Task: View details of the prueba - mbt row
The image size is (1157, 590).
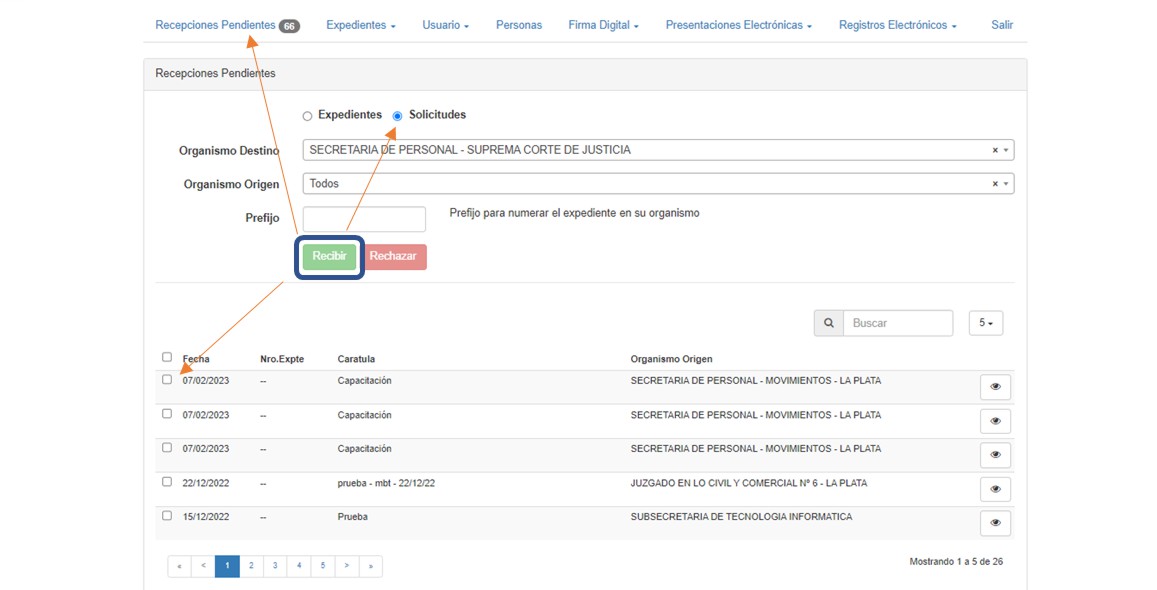Action: [x=995, y=489]
